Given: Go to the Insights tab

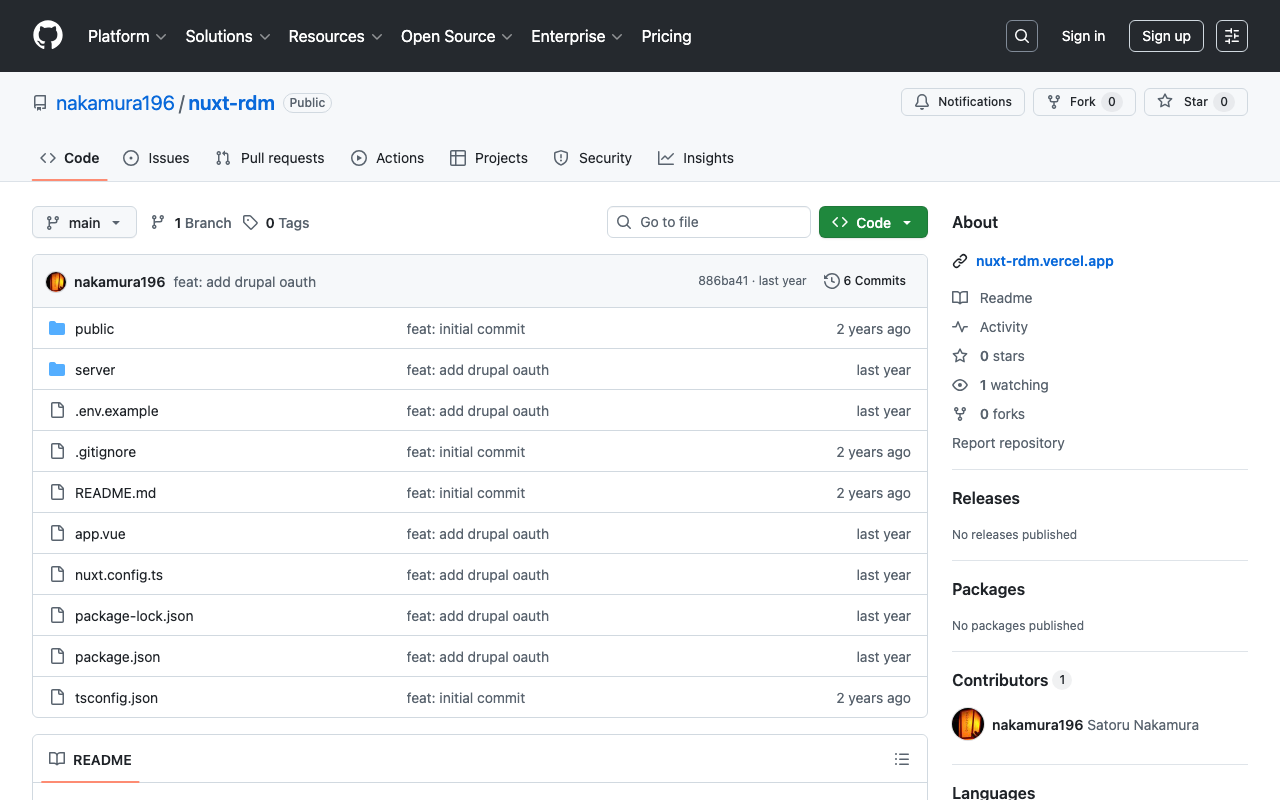Looking at the screenshot, I should (695, 158).
